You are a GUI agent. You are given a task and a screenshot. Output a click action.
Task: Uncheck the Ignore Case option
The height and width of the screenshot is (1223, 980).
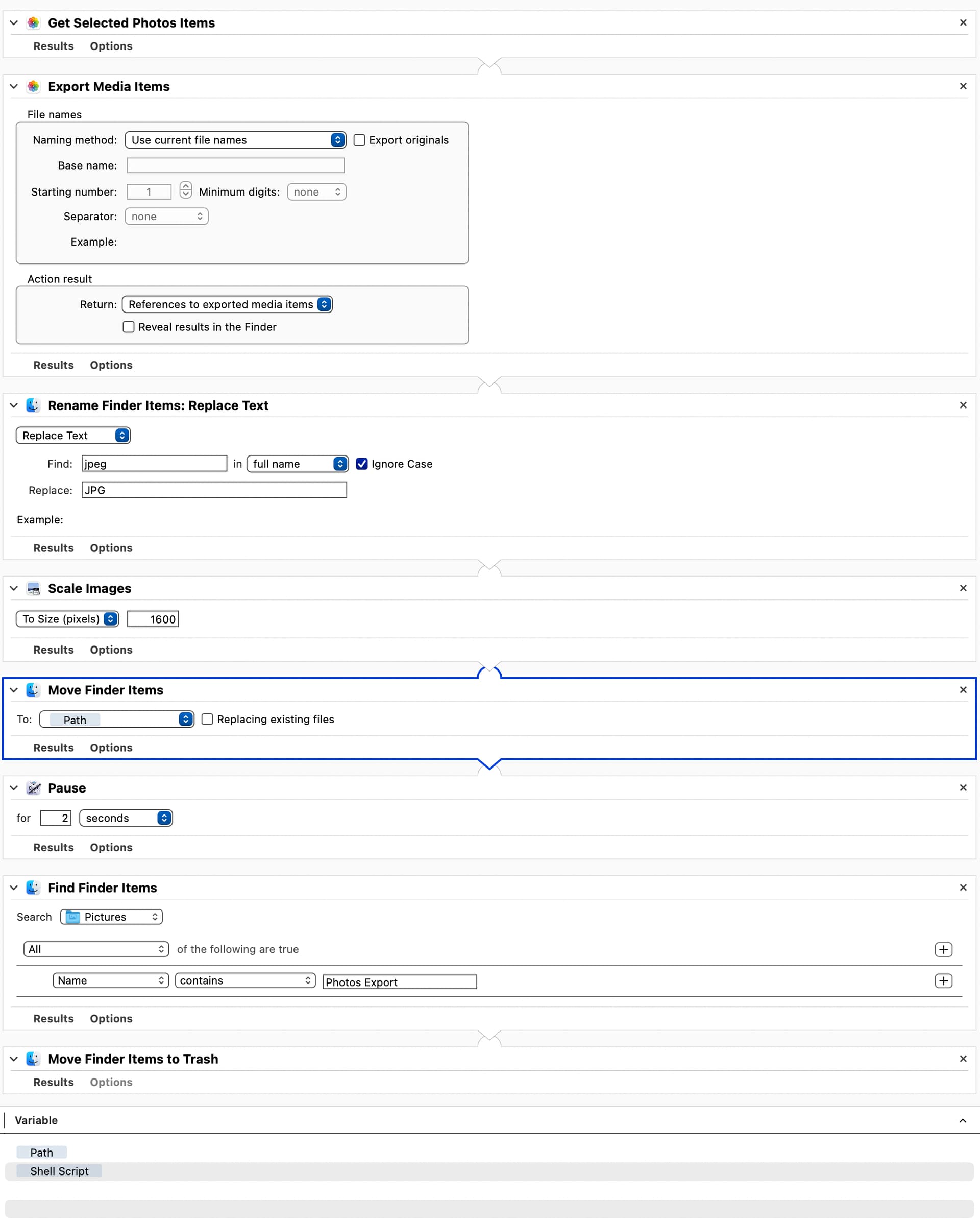(361, 464)
